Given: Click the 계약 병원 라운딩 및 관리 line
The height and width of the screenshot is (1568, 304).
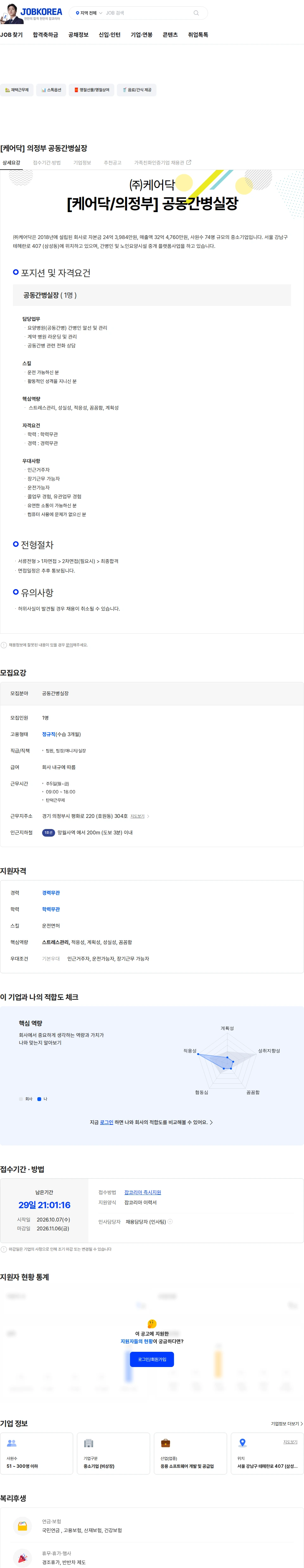Looking at the screenshot, I should 52,337.
